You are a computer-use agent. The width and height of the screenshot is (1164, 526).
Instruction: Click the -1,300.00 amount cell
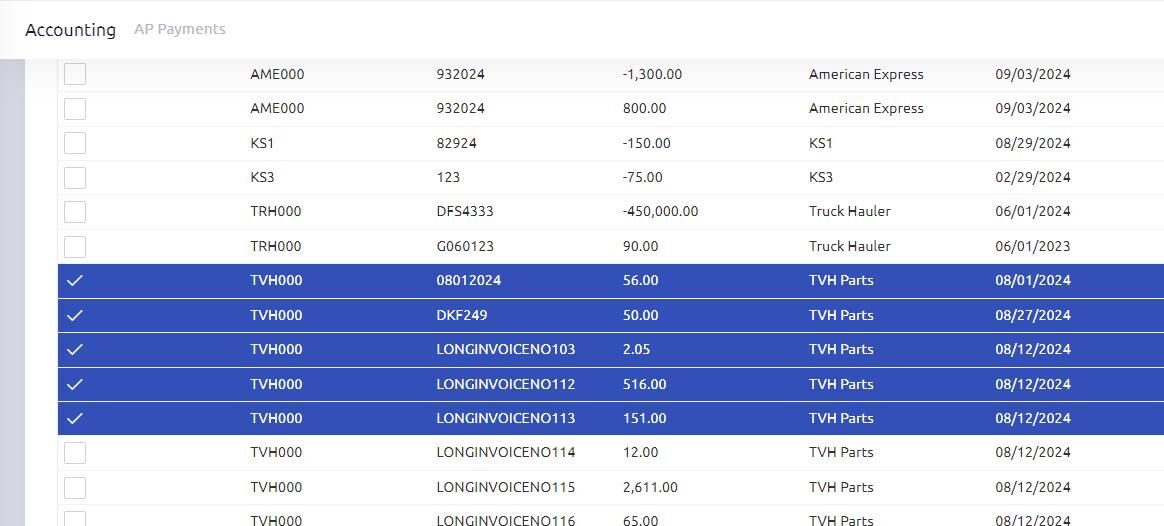(652, 74)
